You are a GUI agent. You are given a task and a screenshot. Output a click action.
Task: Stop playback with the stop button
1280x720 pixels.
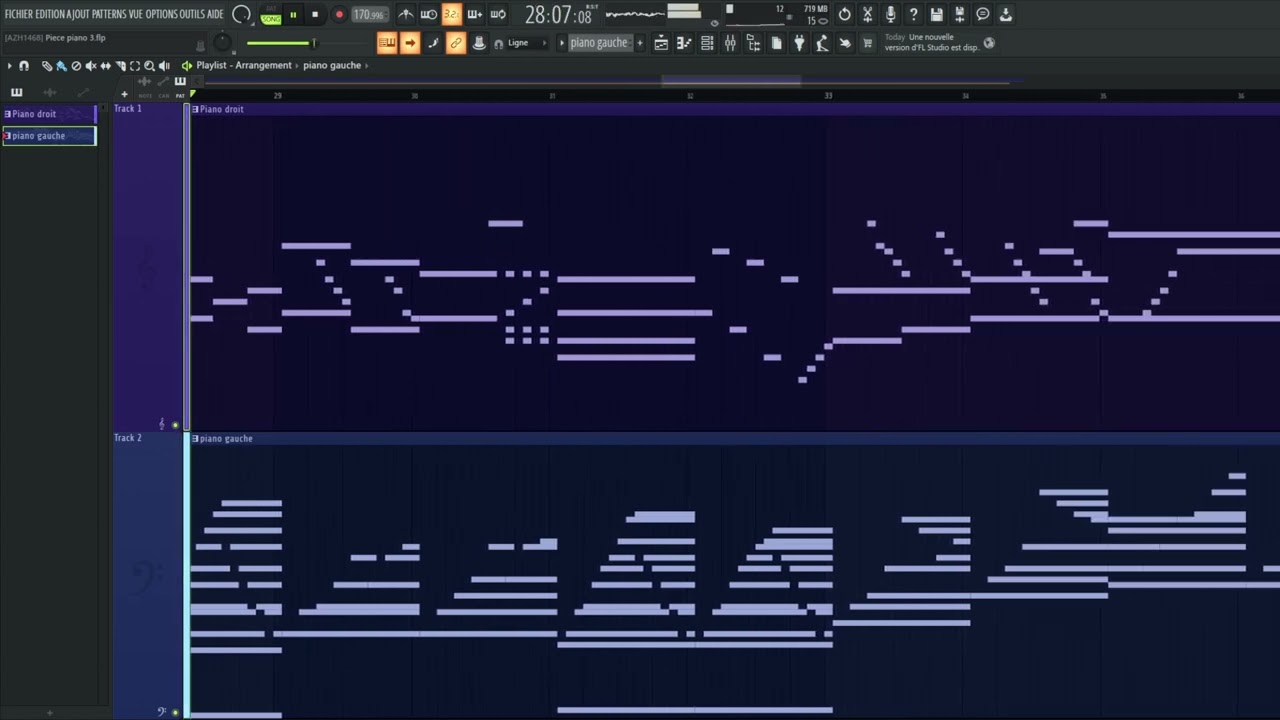tap(315, 15)
